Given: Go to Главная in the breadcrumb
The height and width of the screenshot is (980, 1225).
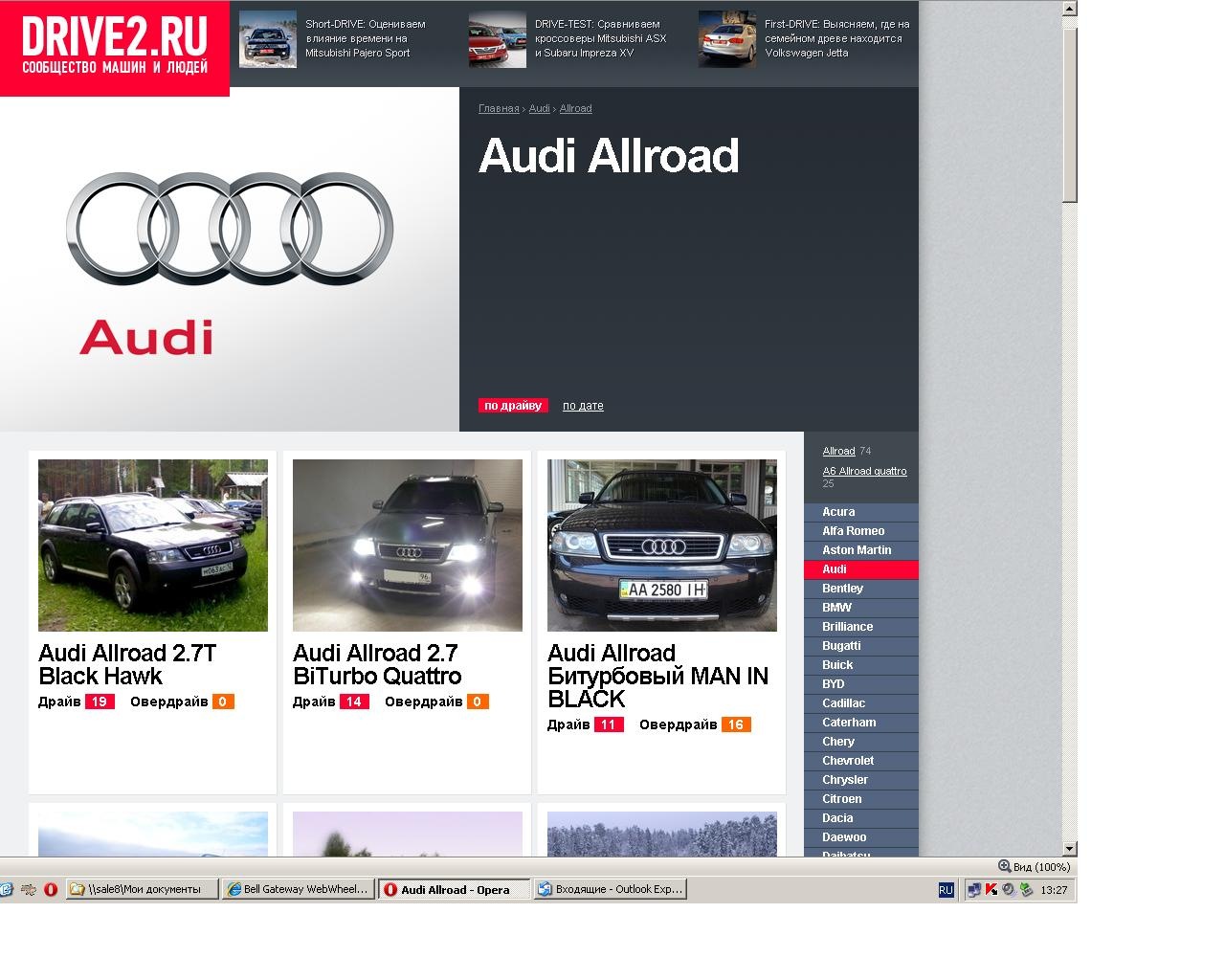Looking at the screenshot, I should [x=499, y=109].
